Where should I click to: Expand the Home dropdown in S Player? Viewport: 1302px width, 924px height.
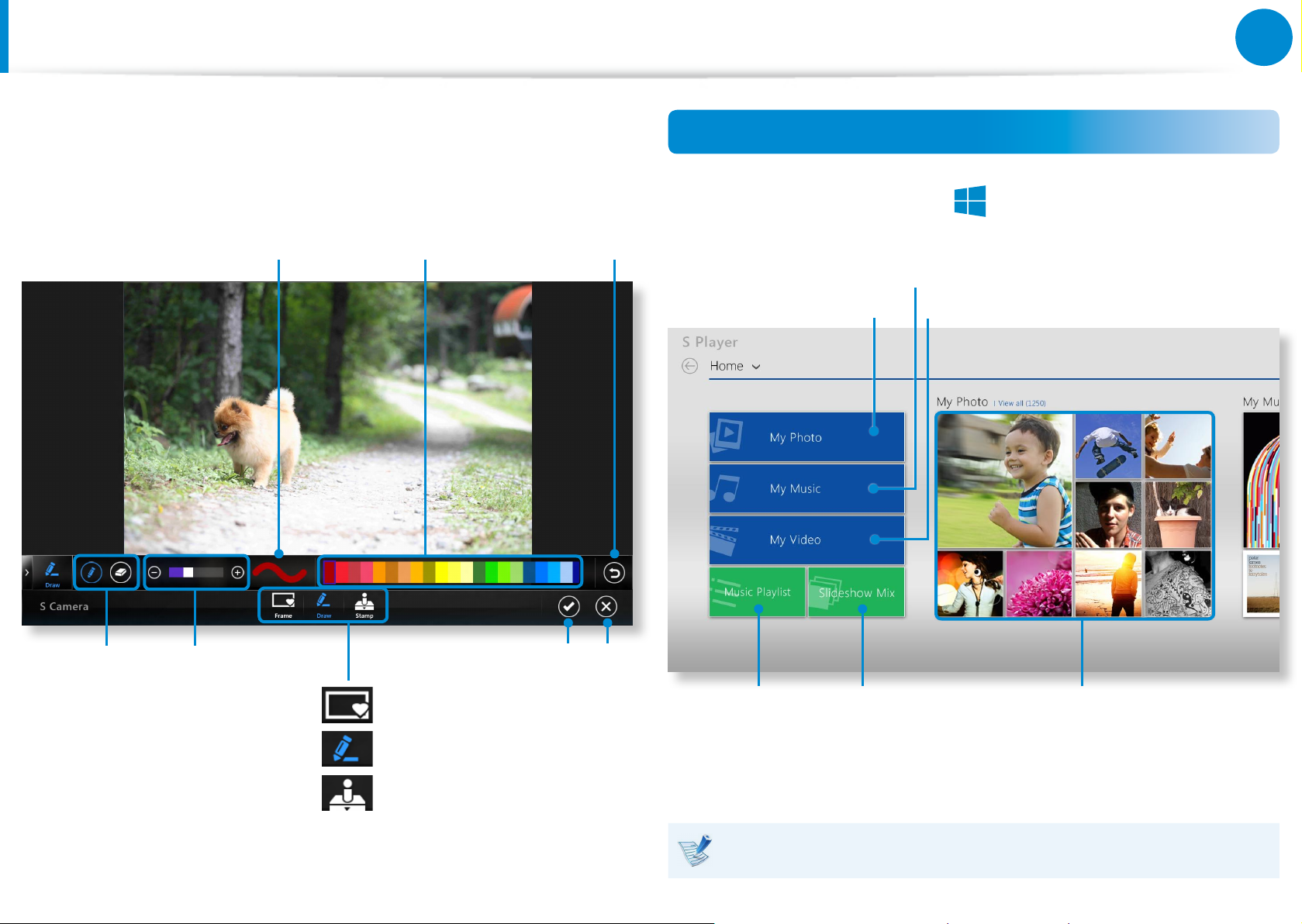(x=756, y=367)
